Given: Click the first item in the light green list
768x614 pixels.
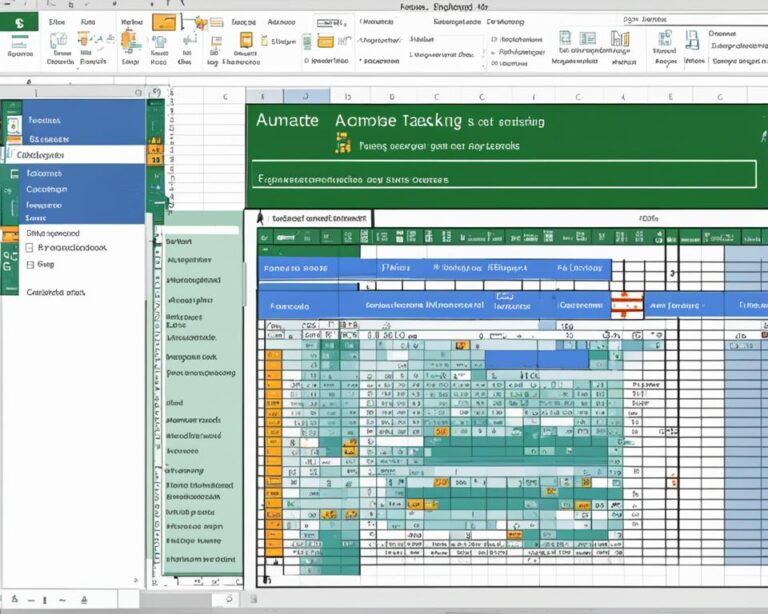Looking at the screenshot, I should (x=180, y=241).
